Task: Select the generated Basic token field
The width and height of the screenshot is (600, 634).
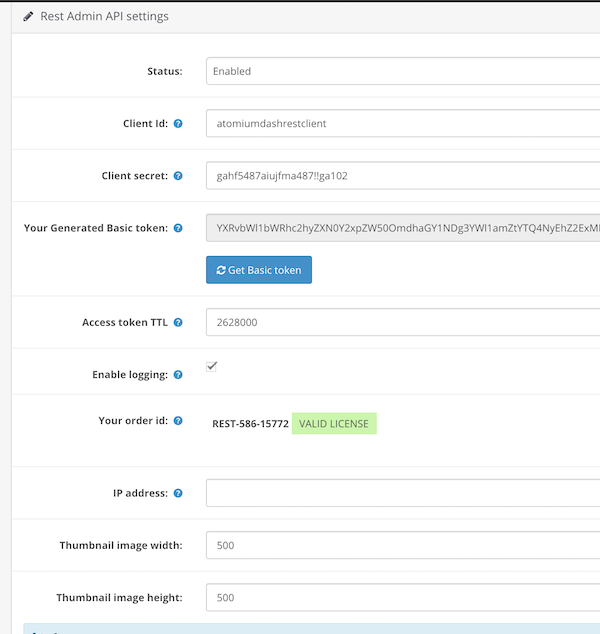Action: point(403,228)
